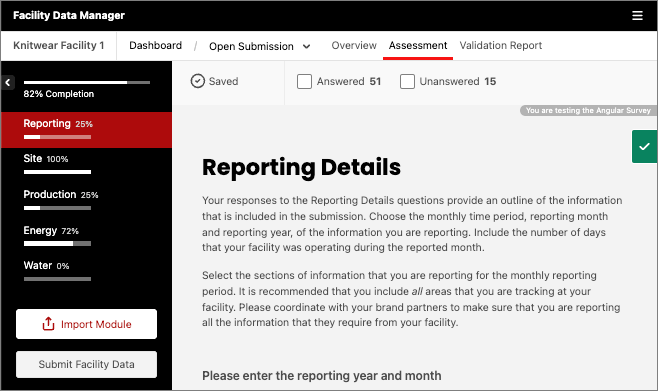The height and width of the screenshot is (391, 658).
Task: Open the Reporting 25% section
Action: (x=86, y=130)
